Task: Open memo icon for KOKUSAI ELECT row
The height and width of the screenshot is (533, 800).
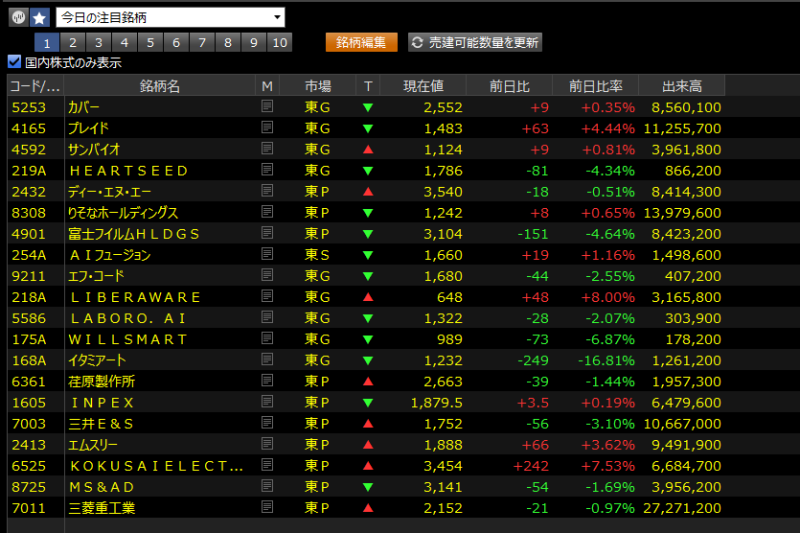Action: coord(267,465)
